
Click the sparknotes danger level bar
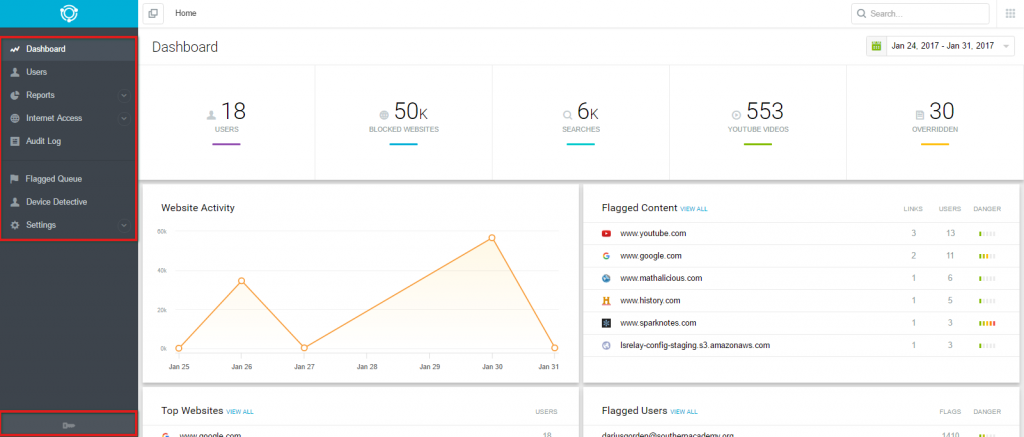pyautogui.click(x=987, y=323)
